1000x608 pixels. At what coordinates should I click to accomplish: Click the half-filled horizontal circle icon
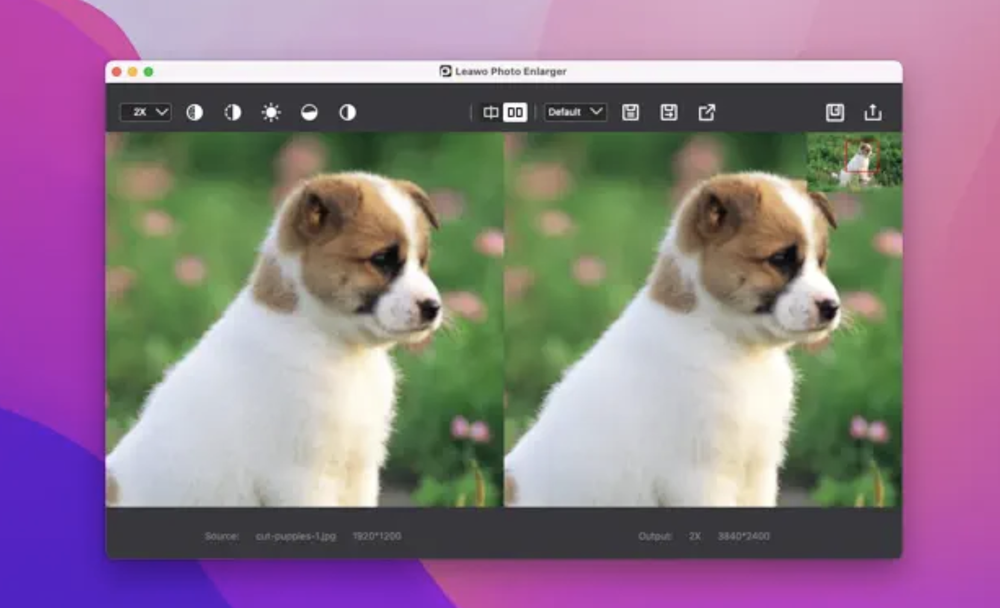(x=309, y=113)
